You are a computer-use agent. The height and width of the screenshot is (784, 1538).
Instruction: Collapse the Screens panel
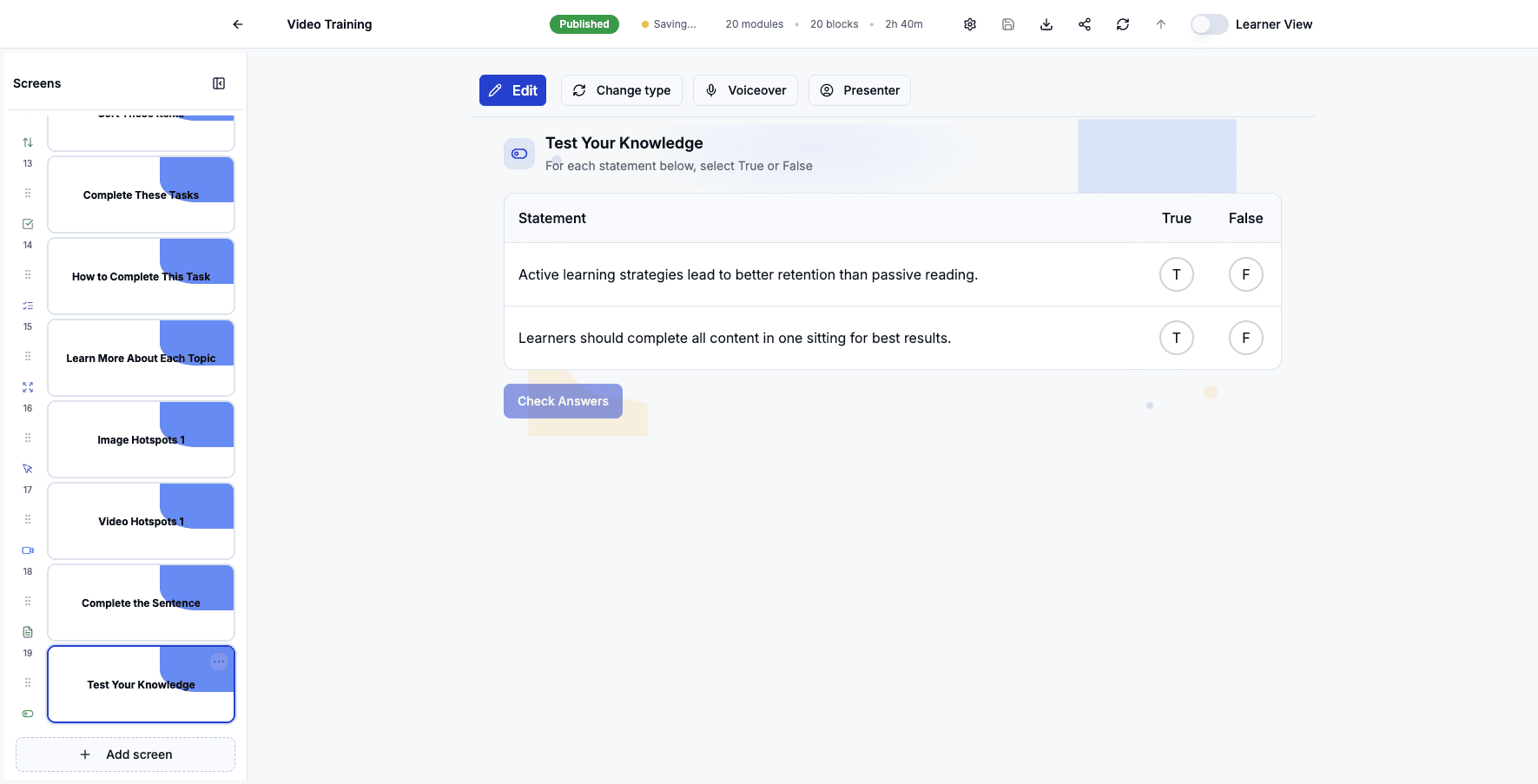[x=219, y=82]
